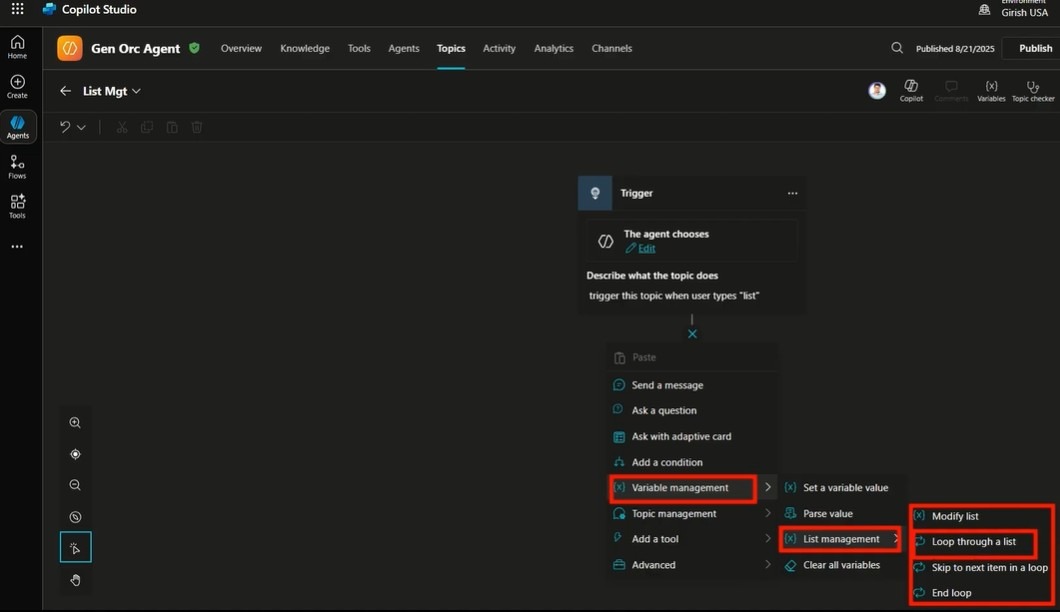Open the app launcher grid icon
This screenshot has width=1060, height=612.
[x=17, y=9]
